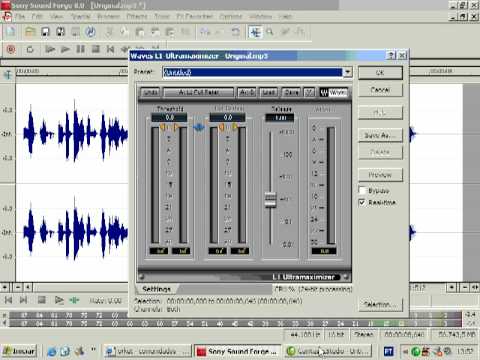480x360 pixels.
Task: Click the Preview button
Action: [x=380, y=175]
